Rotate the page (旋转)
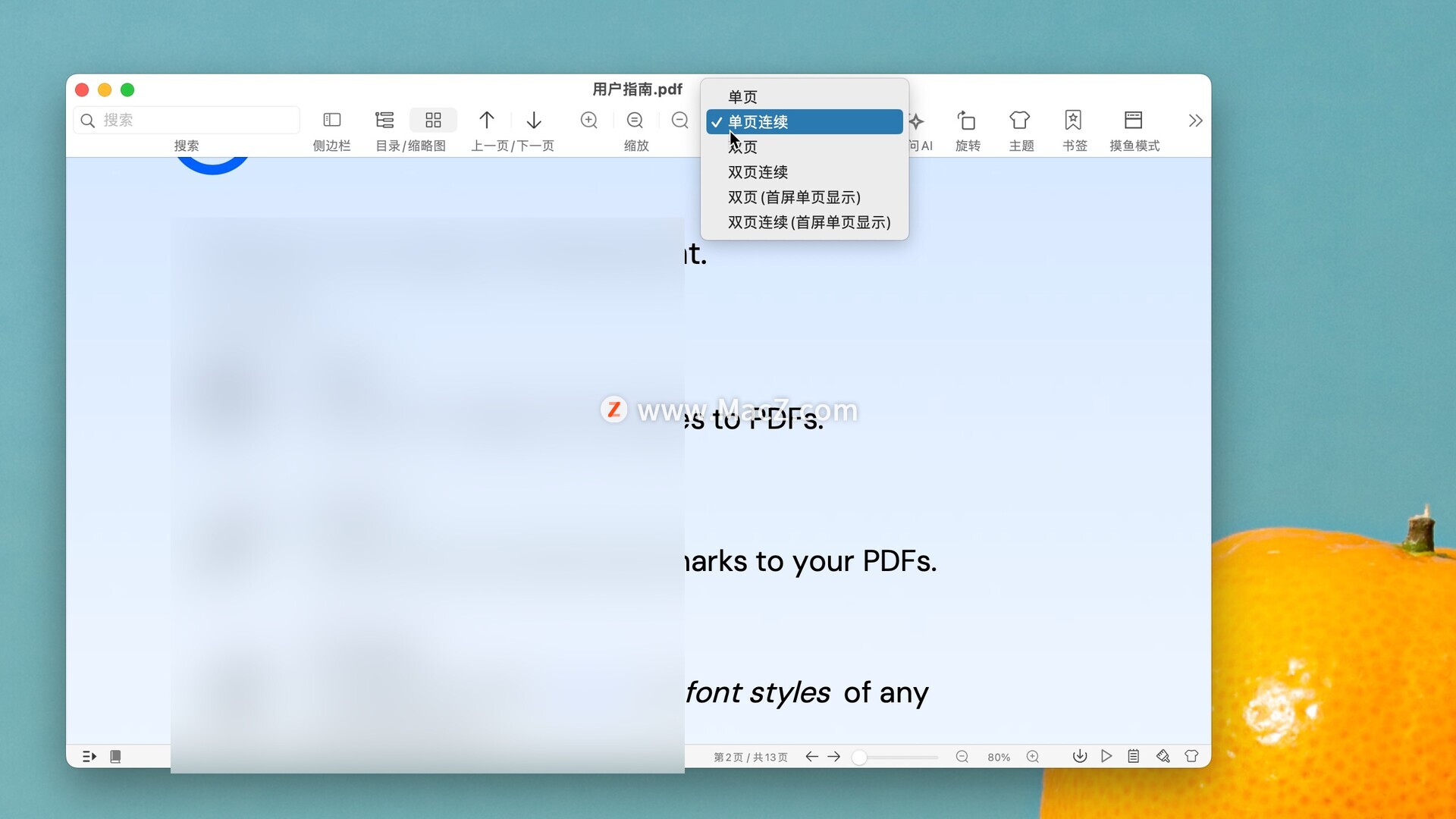The height and width of the screenshot is (819, 1456). [x=967, y=120]
